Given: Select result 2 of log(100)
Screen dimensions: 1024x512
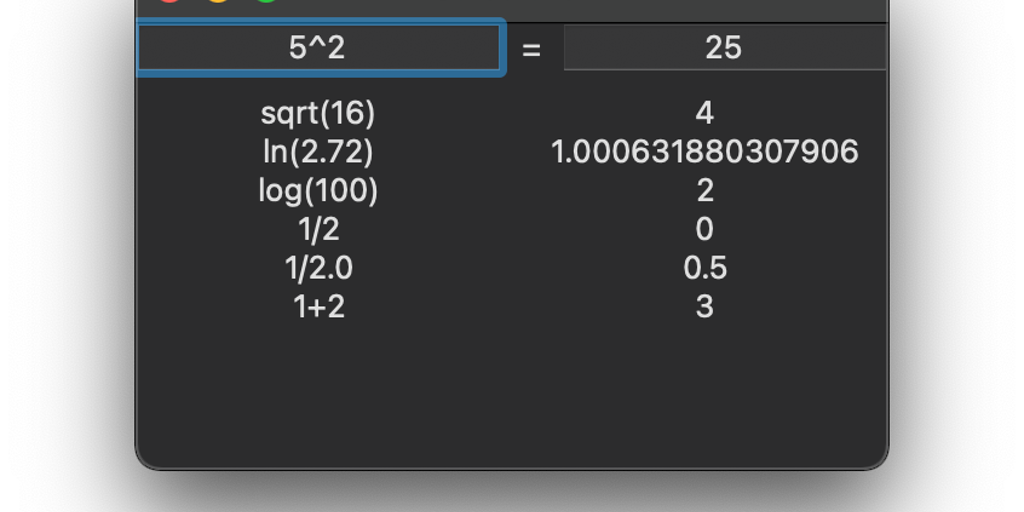Looking at the screenshot, I should point(704,190).
